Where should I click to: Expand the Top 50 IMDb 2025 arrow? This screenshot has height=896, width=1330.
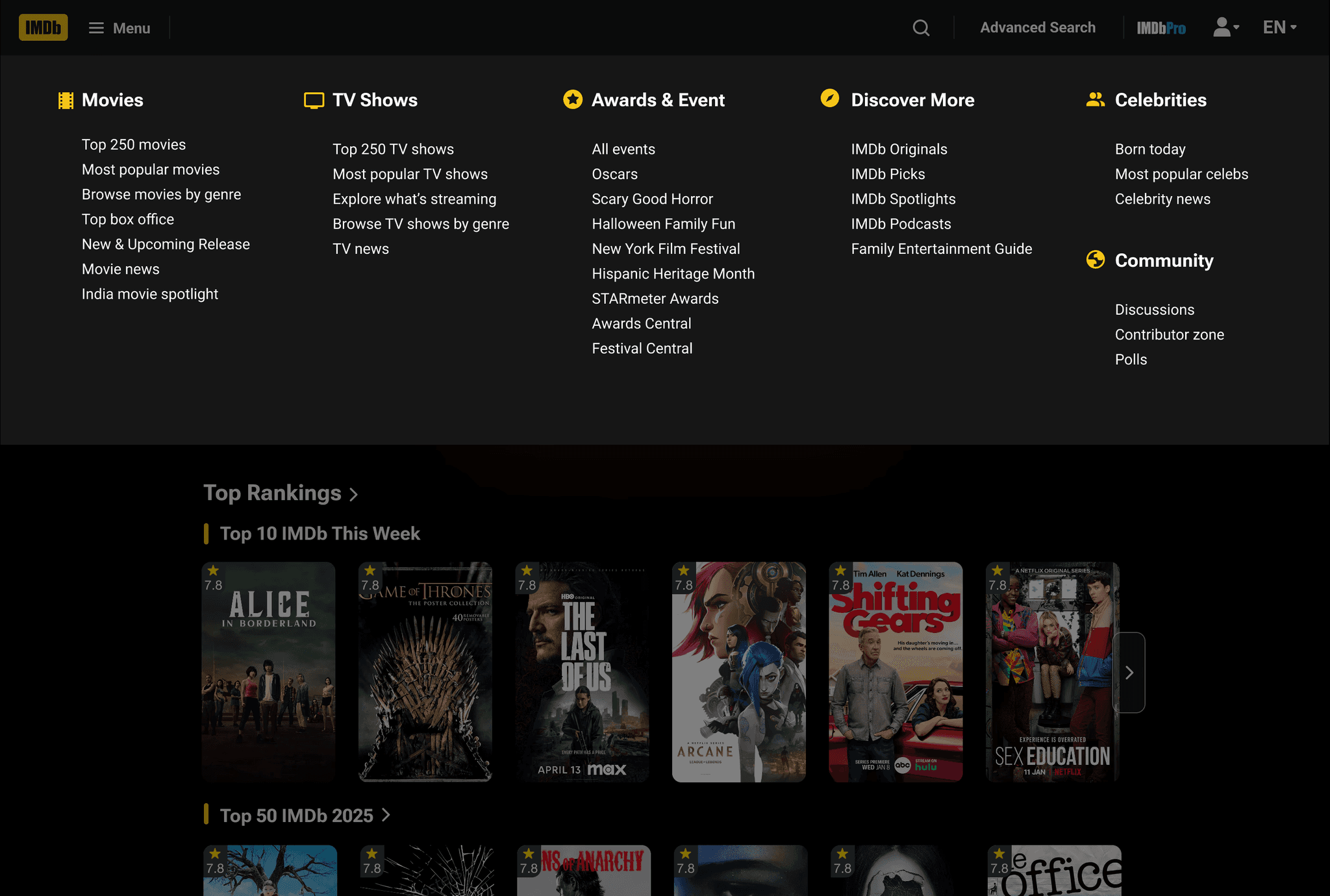pyautogui.click(x=386, y=815)
